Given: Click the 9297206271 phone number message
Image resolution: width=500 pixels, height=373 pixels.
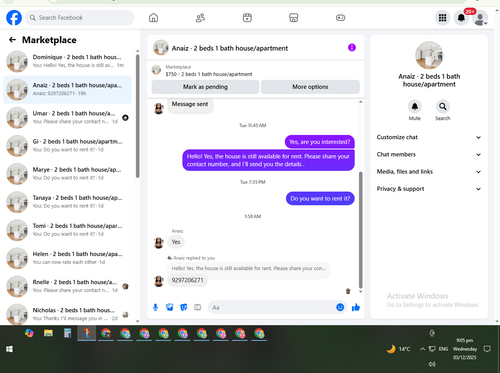Looking at the screenshot, I should pos(187,280).
